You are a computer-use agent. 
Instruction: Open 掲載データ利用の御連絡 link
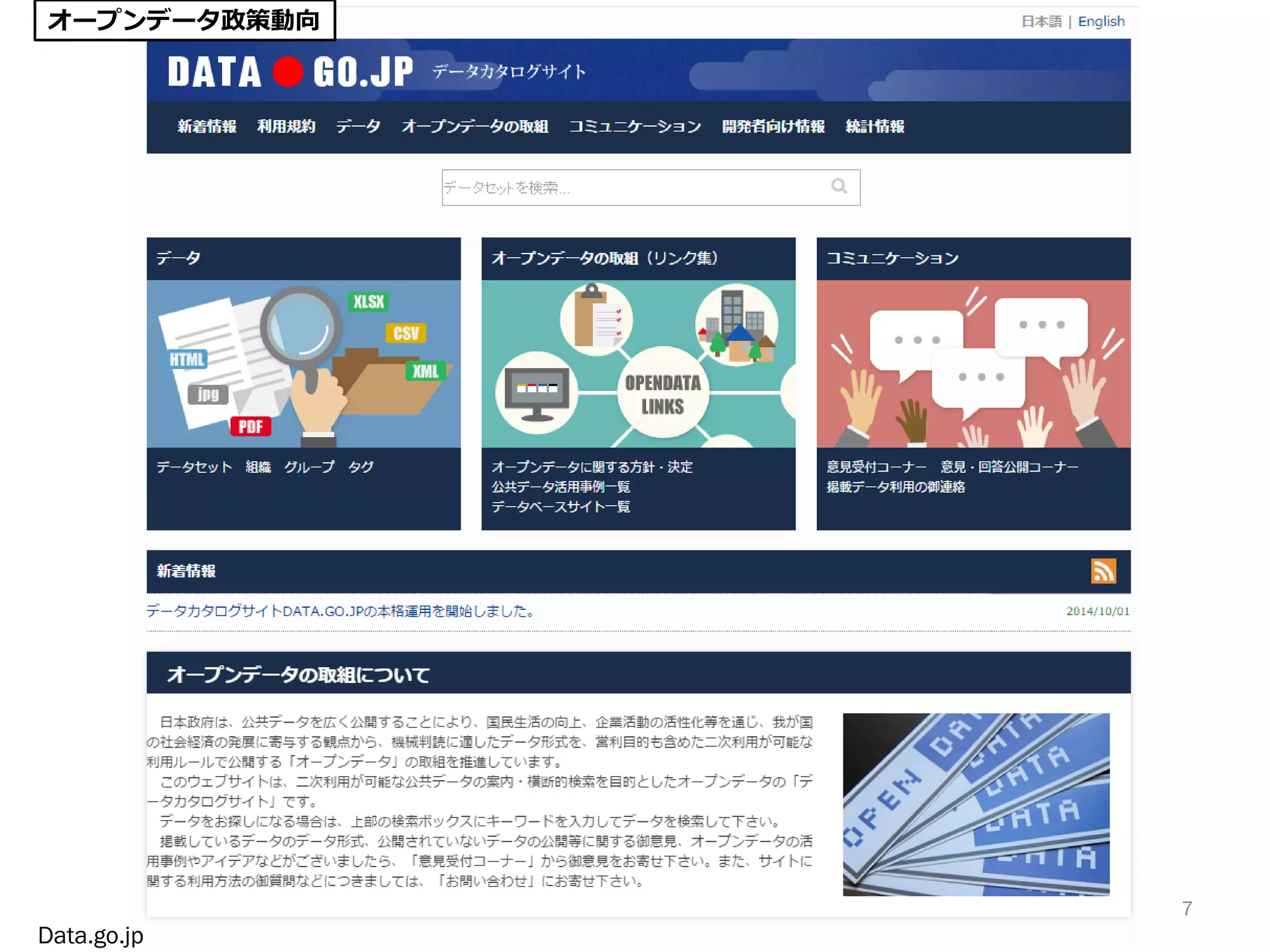click(x=895, y=487)
